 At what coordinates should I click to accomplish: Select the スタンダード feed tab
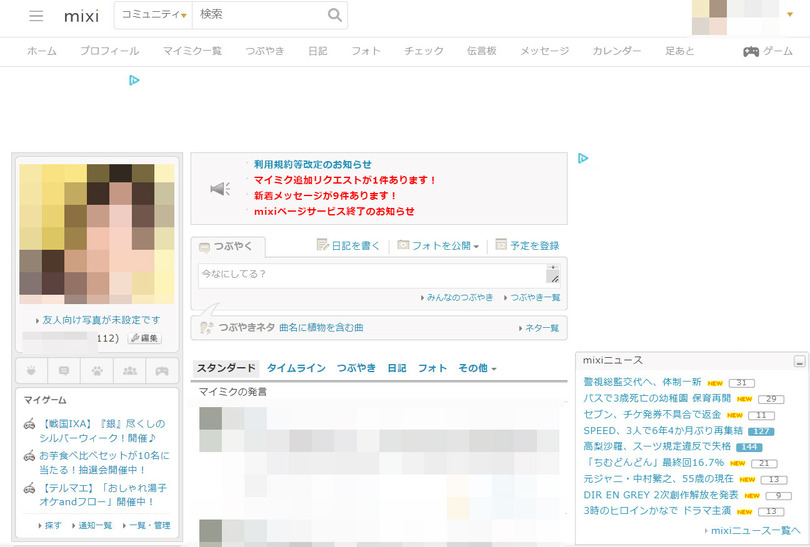(x=226, y=368)
